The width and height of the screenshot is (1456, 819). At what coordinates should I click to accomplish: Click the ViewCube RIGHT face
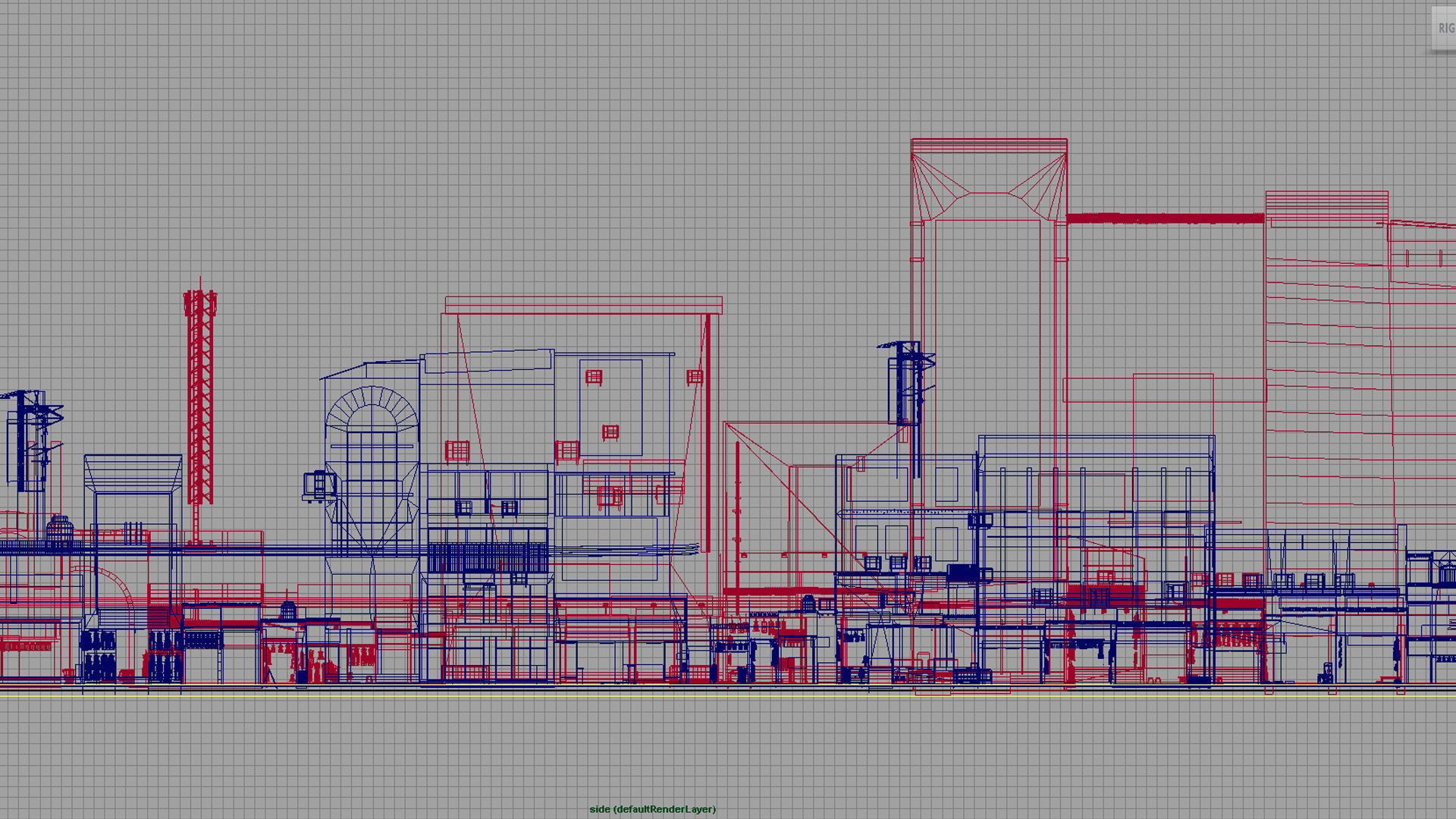pos(1444,29)
